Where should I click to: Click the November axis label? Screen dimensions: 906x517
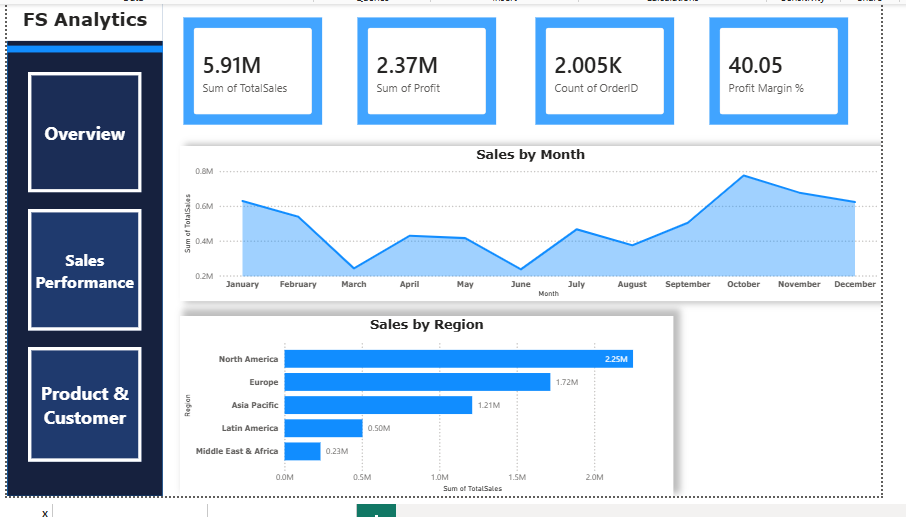coord(799,284)
